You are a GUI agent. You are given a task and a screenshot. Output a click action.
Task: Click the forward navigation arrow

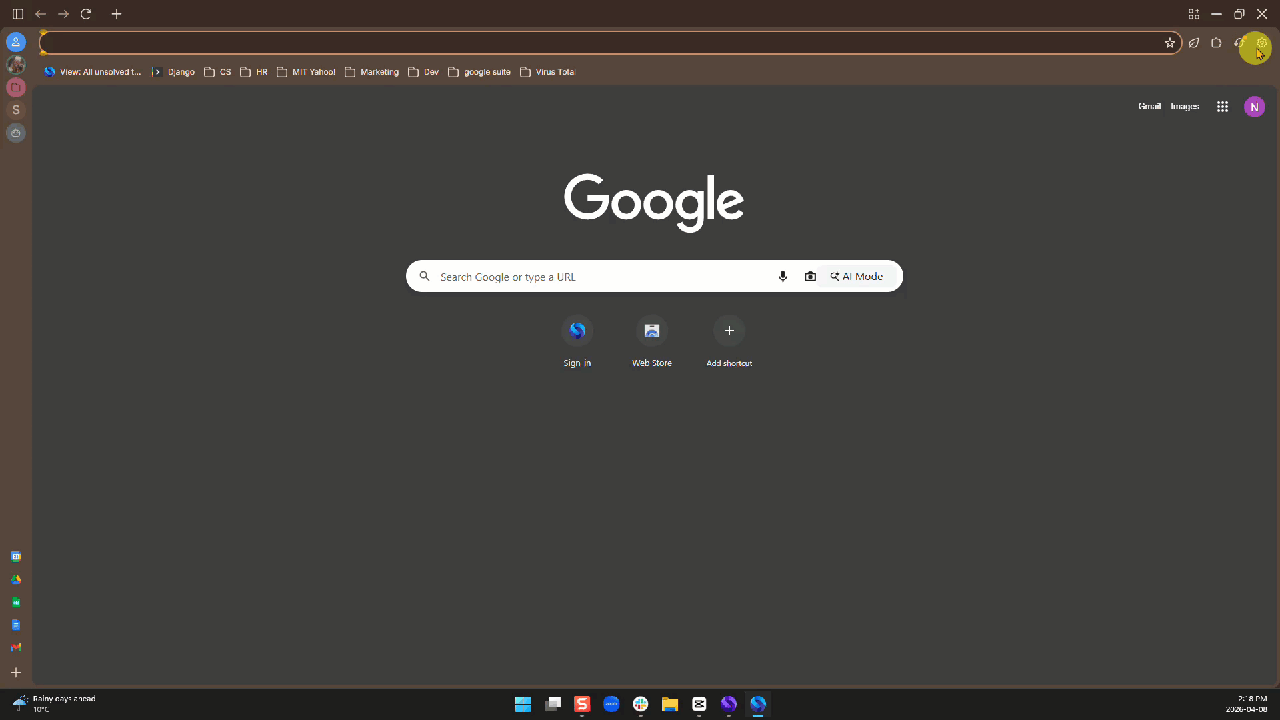63,14
